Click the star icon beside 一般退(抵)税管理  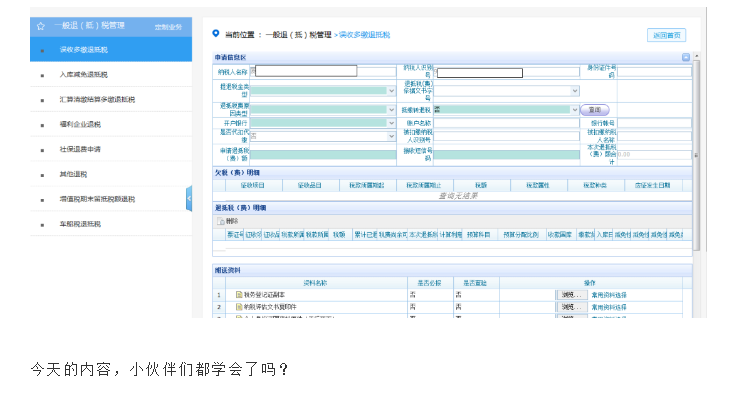[x=41, y=26]
